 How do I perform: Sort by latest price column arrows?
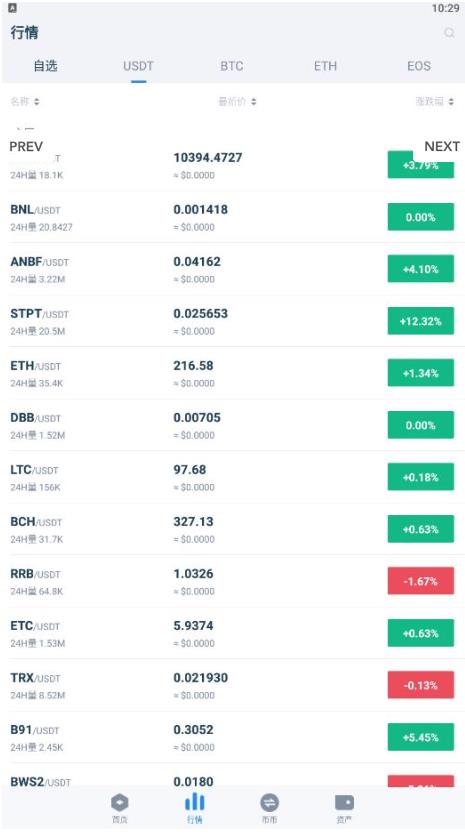click(253, 101)
